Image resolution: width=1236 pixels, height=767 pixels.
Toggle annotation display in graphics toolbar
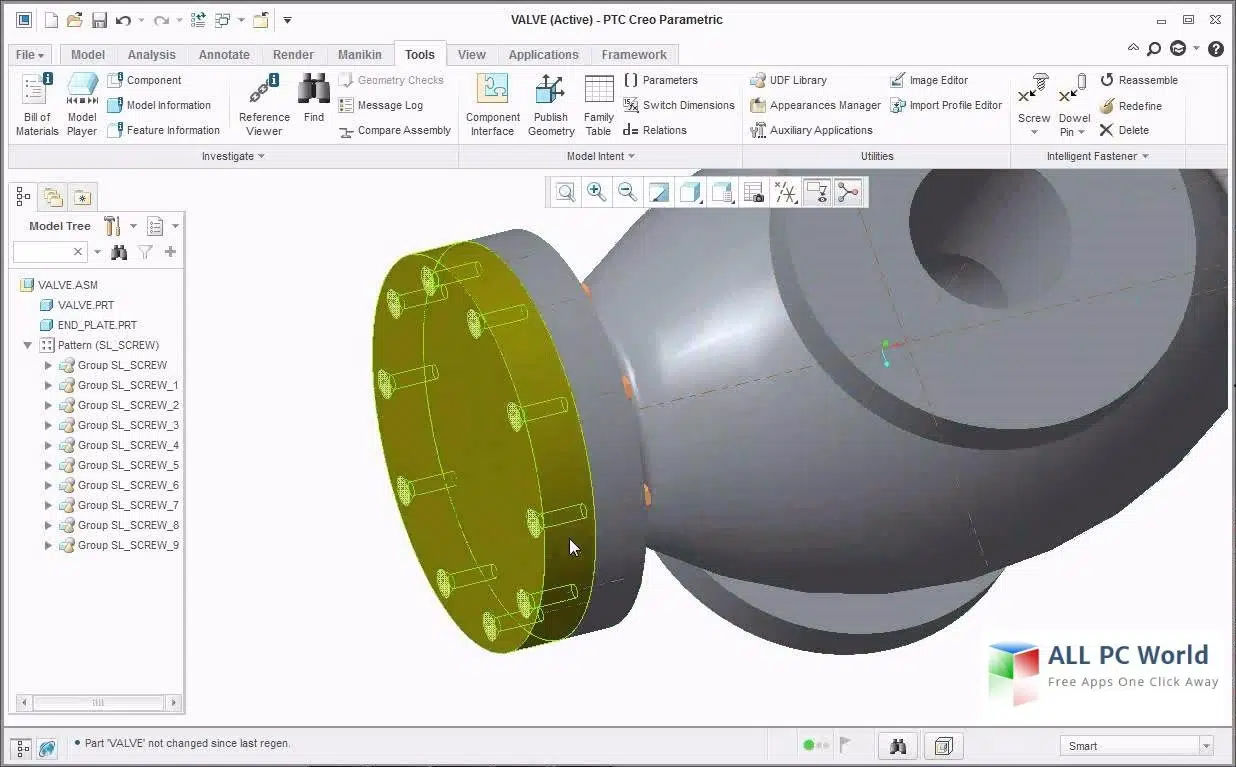[817, 192]
